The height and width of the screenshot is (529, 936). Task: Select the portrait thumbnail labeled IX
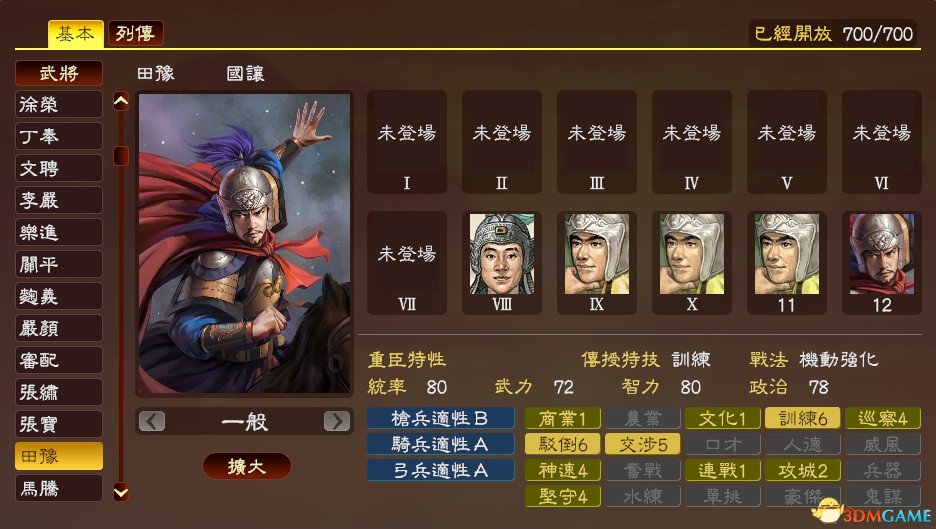click(x=596, y=262)
